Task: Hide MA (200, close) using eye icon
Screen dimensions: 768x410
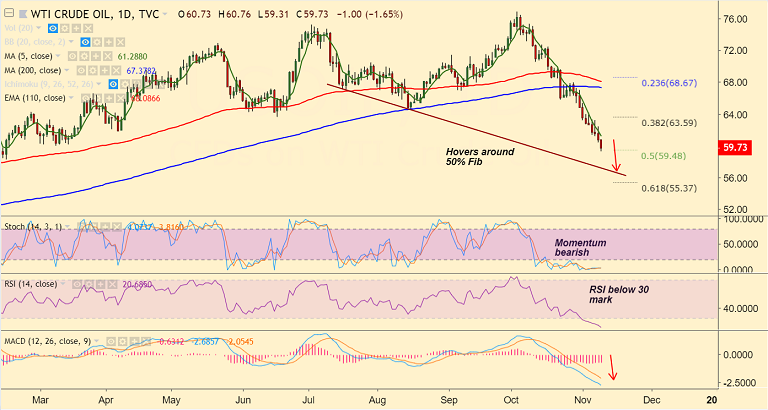Action: pyautogui.click(x=81, y=71)
